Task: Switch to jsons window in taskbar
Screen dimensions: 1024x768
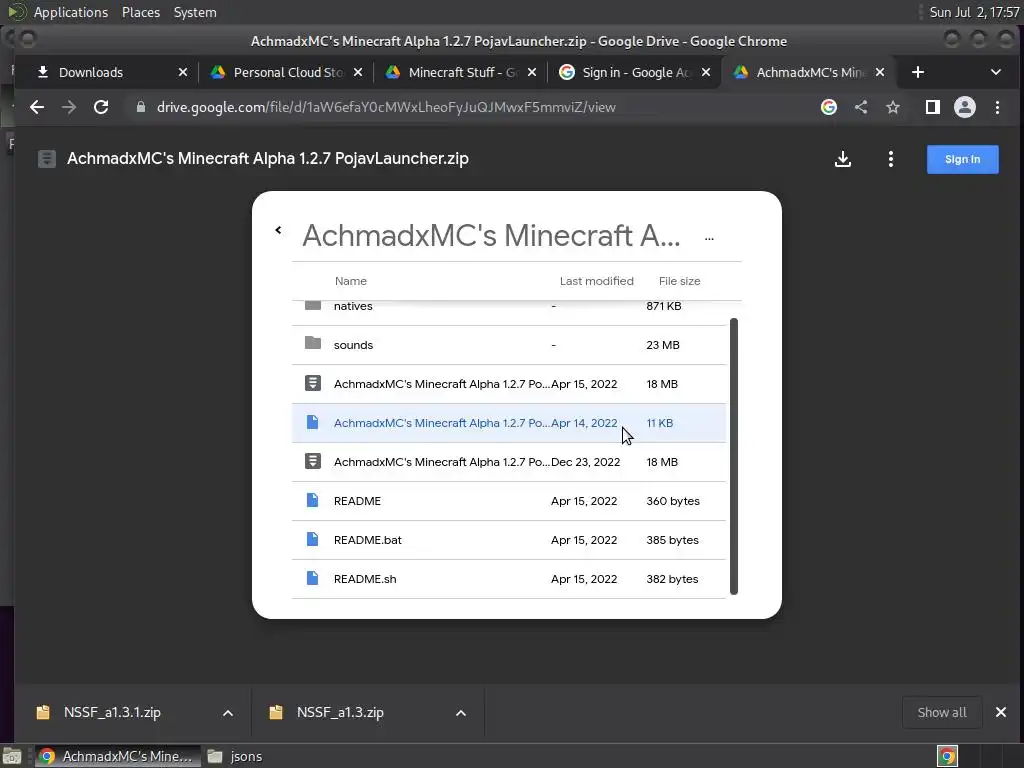Action: 235,756
